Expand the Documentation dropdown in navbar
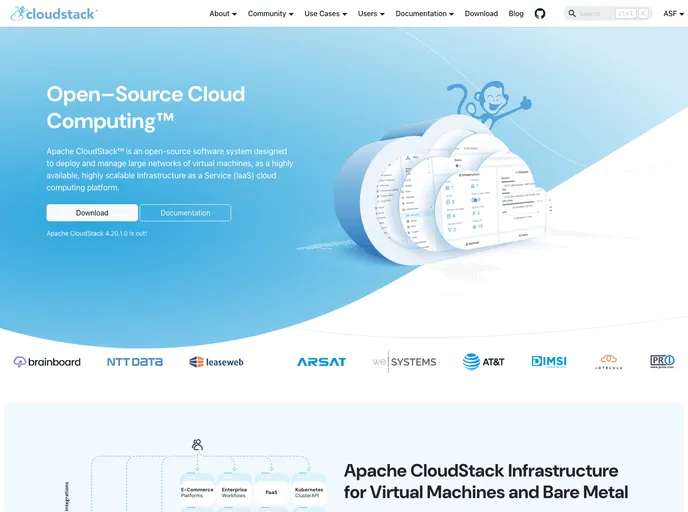Image resolution: width=688 pixels, height=512 pixels. pyautogui.click(x=424, y=14)
